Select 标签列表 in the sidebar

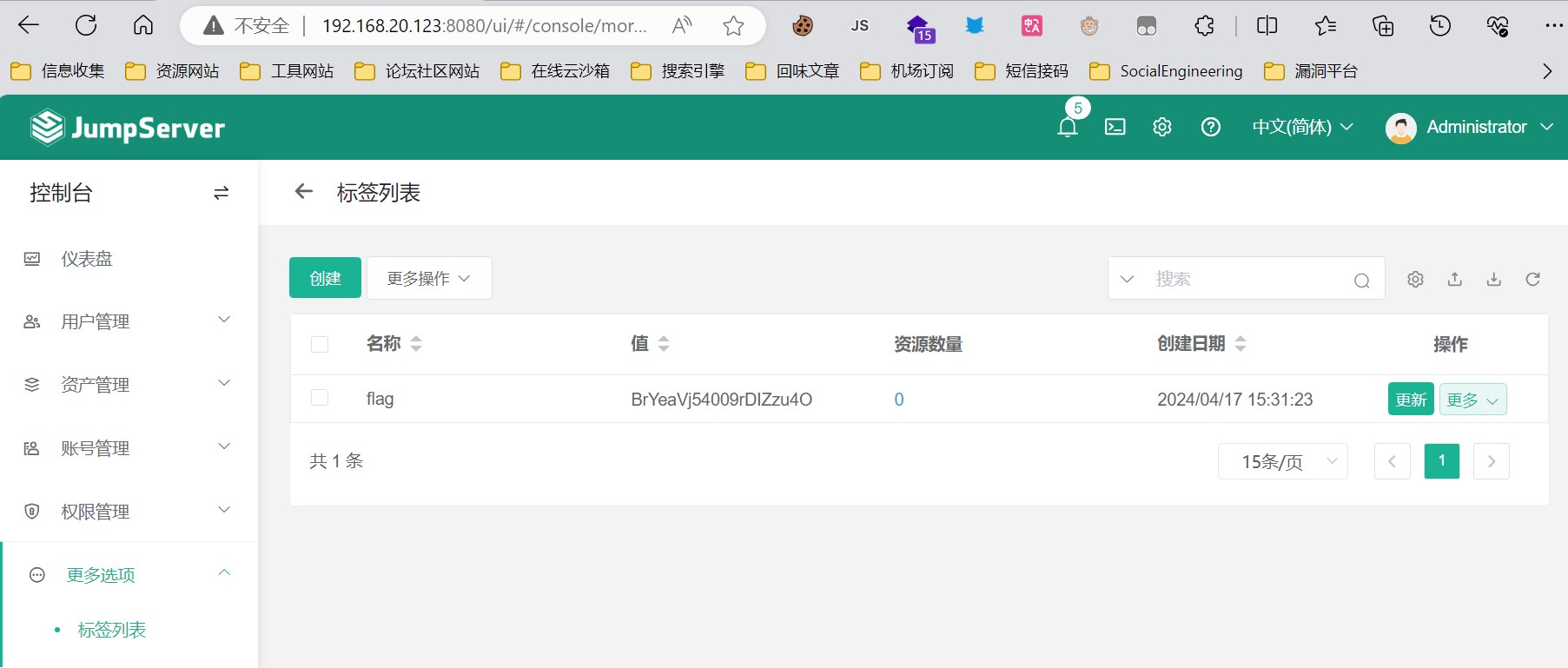point(112,630)
